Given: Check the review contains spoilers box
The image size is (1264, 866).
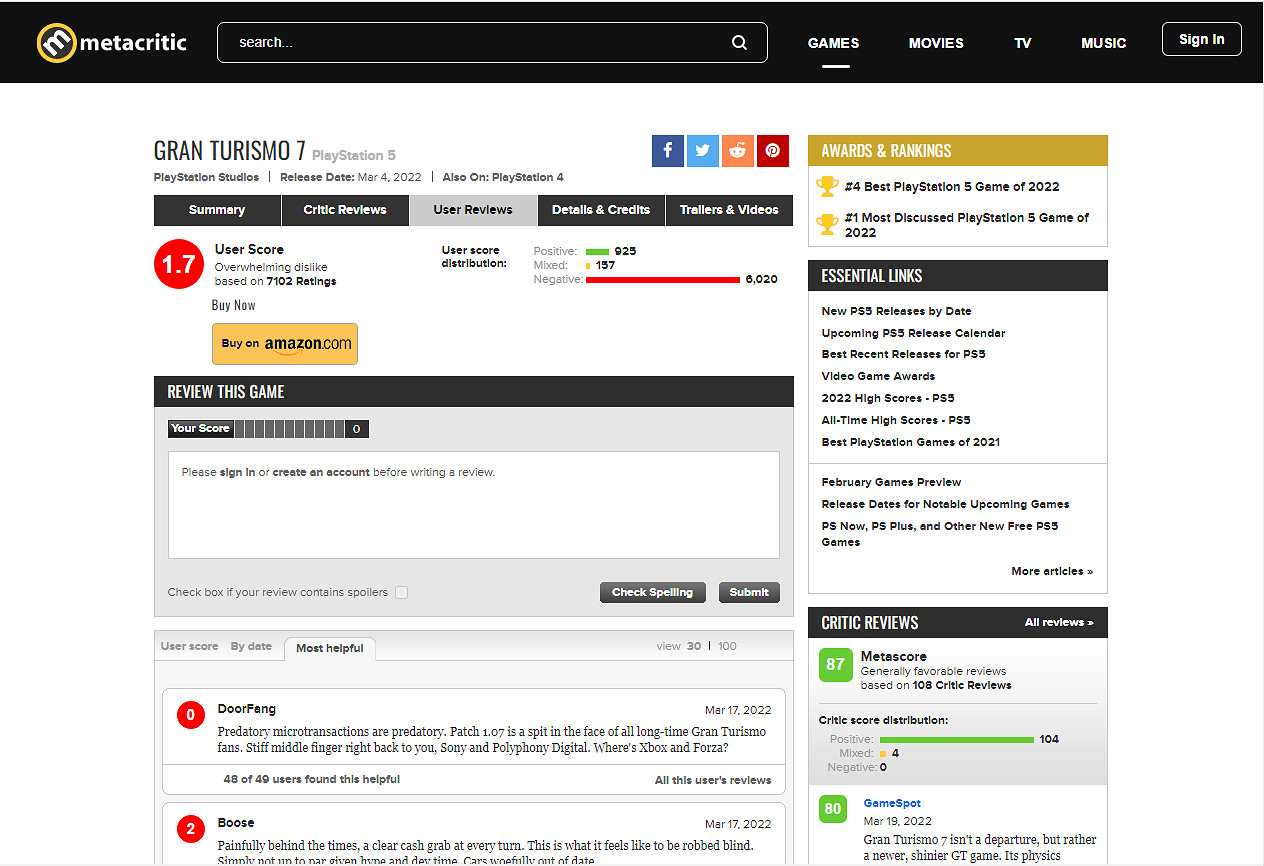Looking at the screenshot, I should click(x=401, y=592).
